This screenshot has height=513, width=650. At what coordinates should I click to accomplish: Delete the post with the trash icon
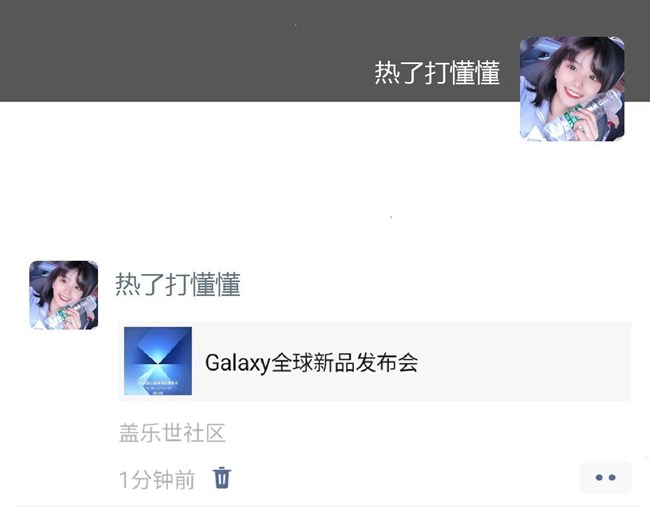(x=222, y=478)
